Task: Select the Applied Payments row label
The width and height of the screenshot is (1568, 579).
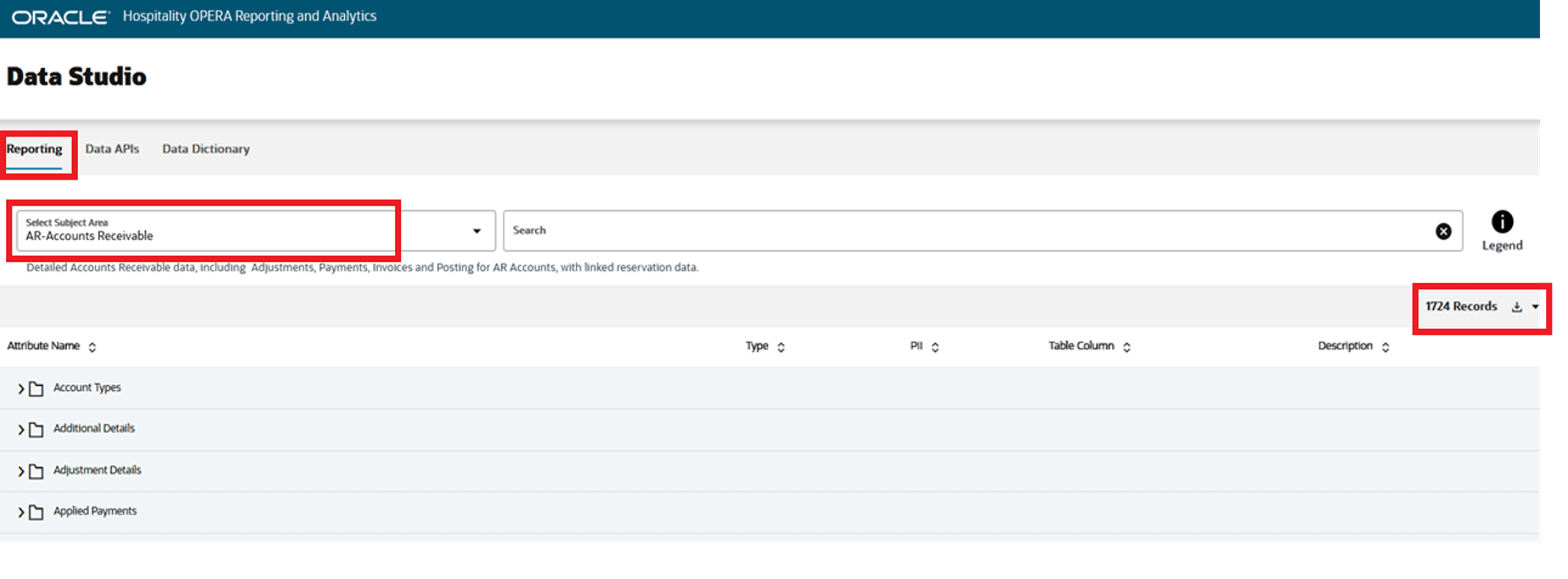Action: pos(95,510)
